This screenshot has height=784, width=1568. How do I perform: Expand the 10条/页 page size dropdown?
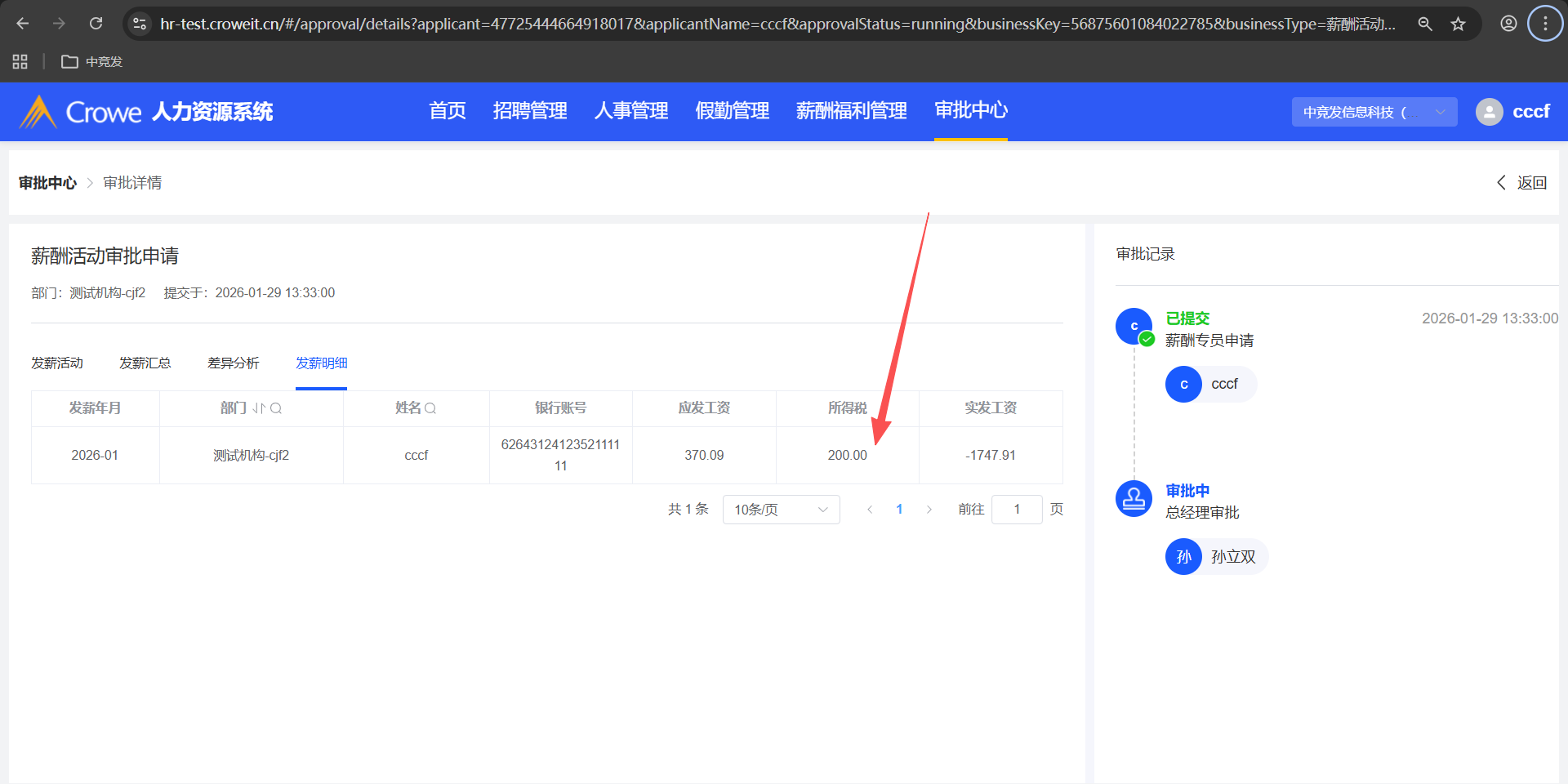781,510
